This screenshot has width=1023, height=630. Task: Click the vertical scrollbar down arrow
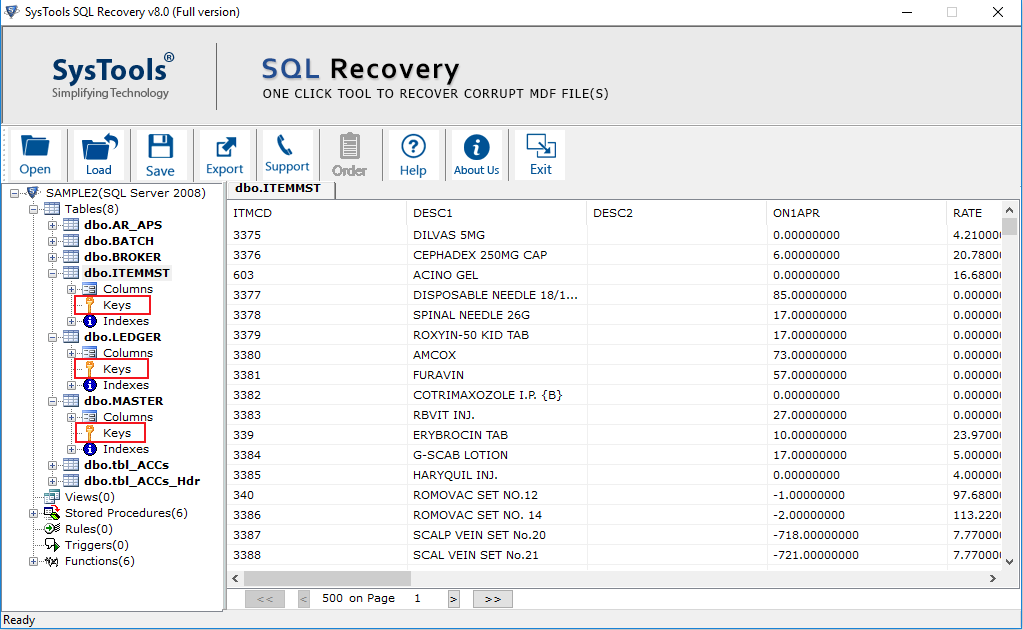pyautogui.click(x=1009, y=562)
